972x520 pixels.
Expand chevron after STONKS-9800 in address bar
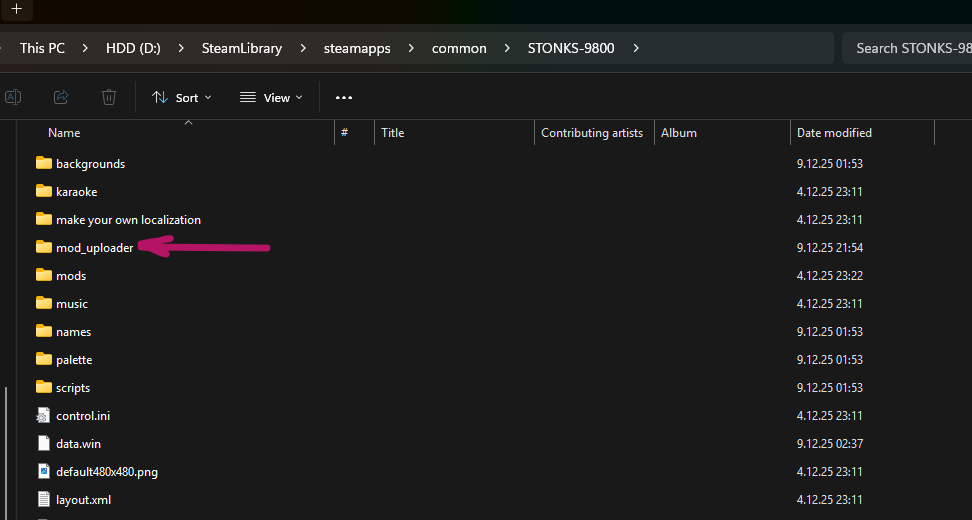(x=636, y=48)
